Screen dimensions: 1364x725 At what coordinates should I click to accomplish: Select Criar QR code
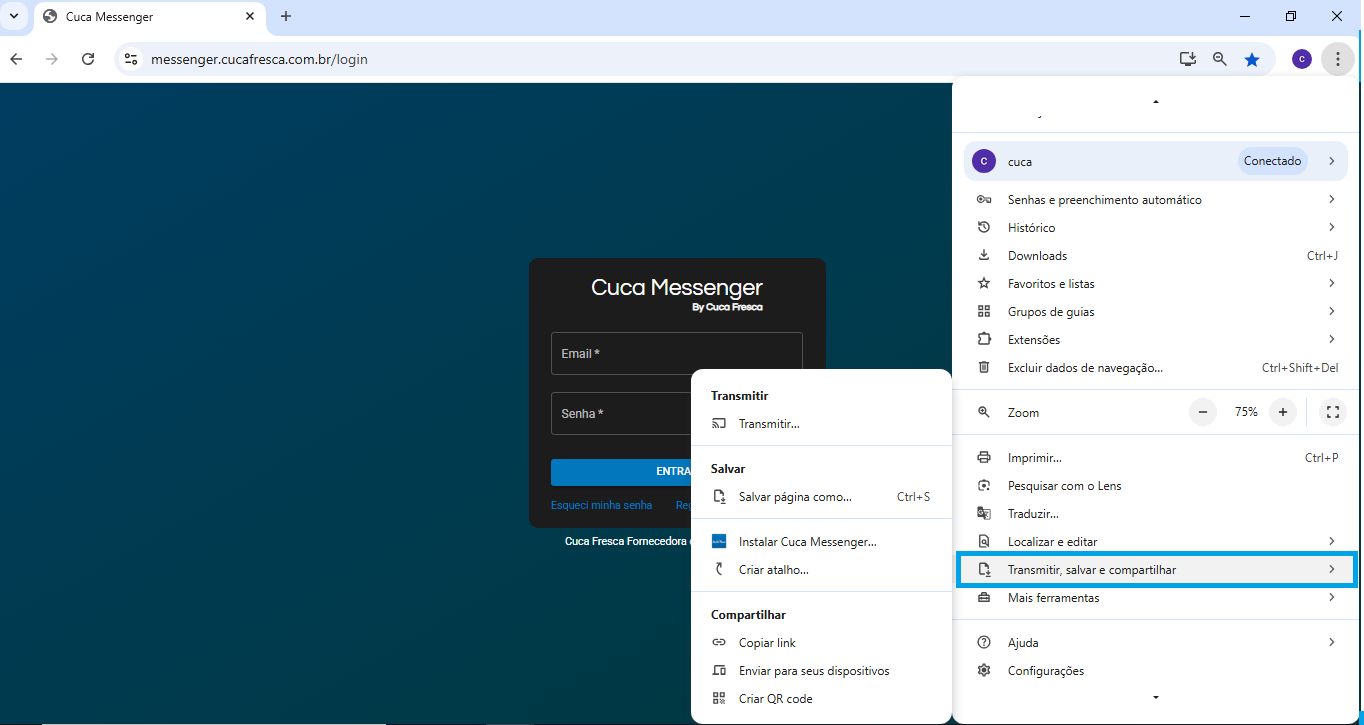(x=821, y=699)
